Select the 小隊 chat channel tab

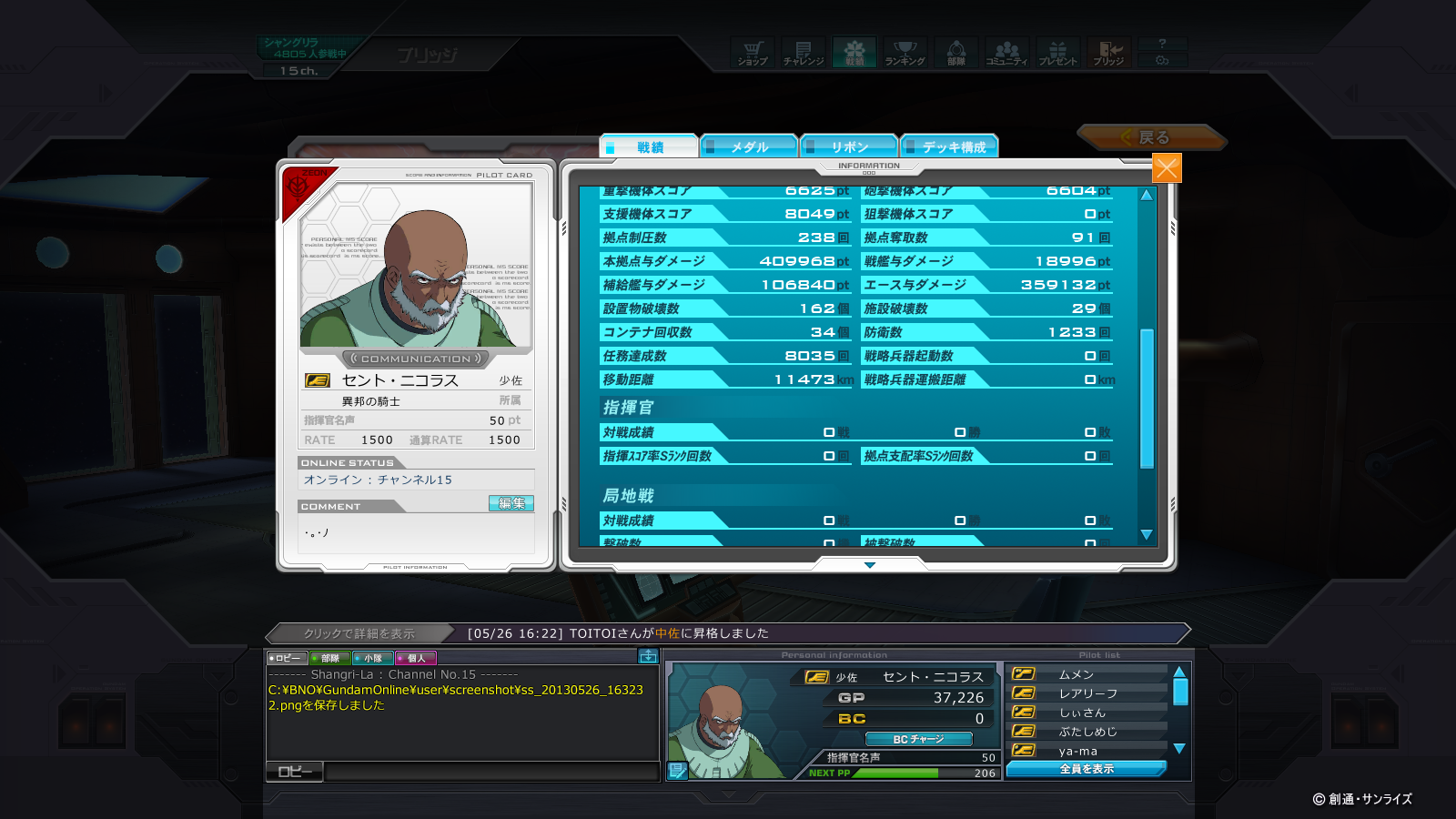(372, 658)
